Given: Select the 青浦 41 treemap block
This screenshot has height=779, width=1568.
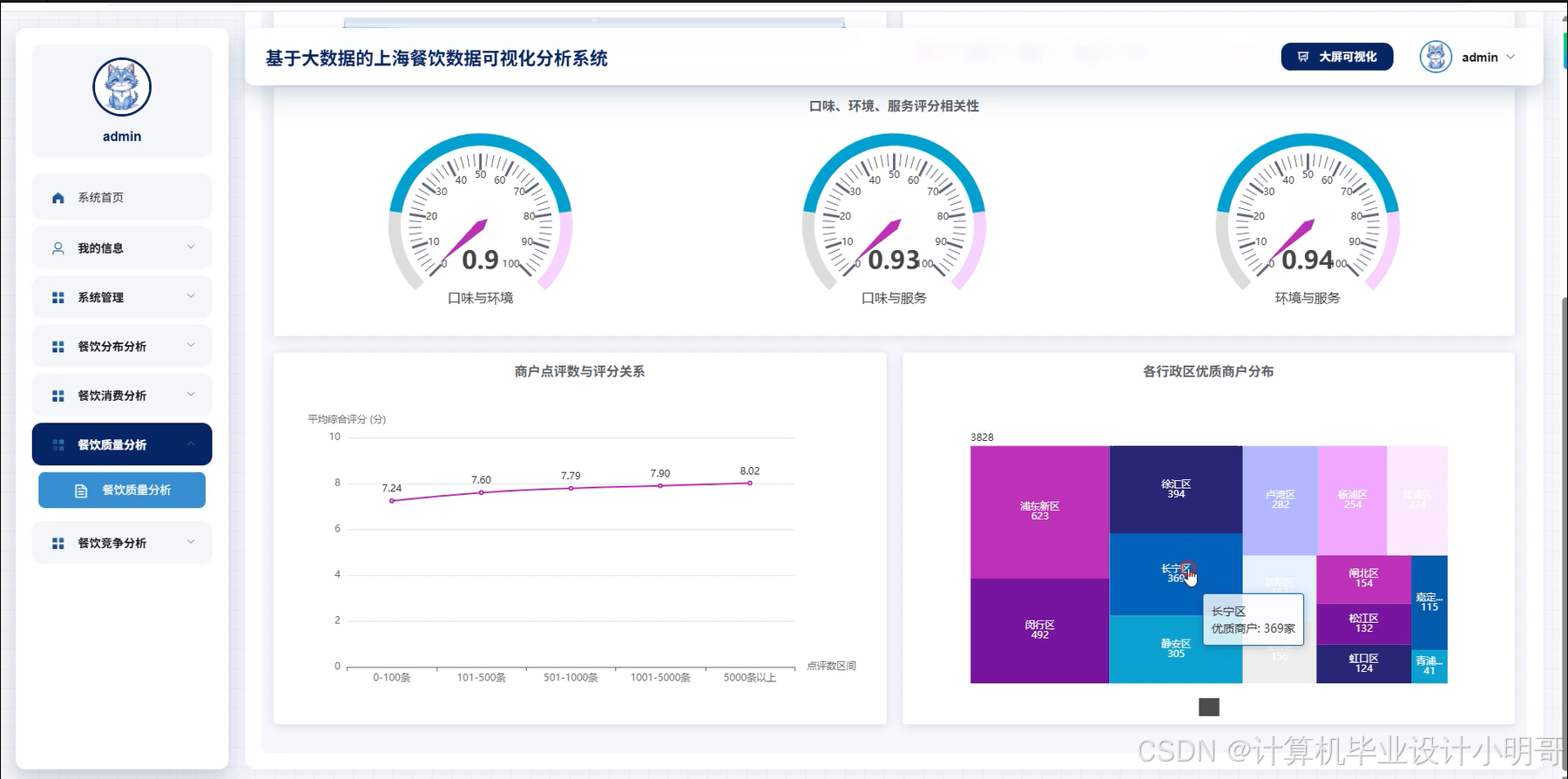Looking at the screenshot, I should click(x=1429, y=667).
